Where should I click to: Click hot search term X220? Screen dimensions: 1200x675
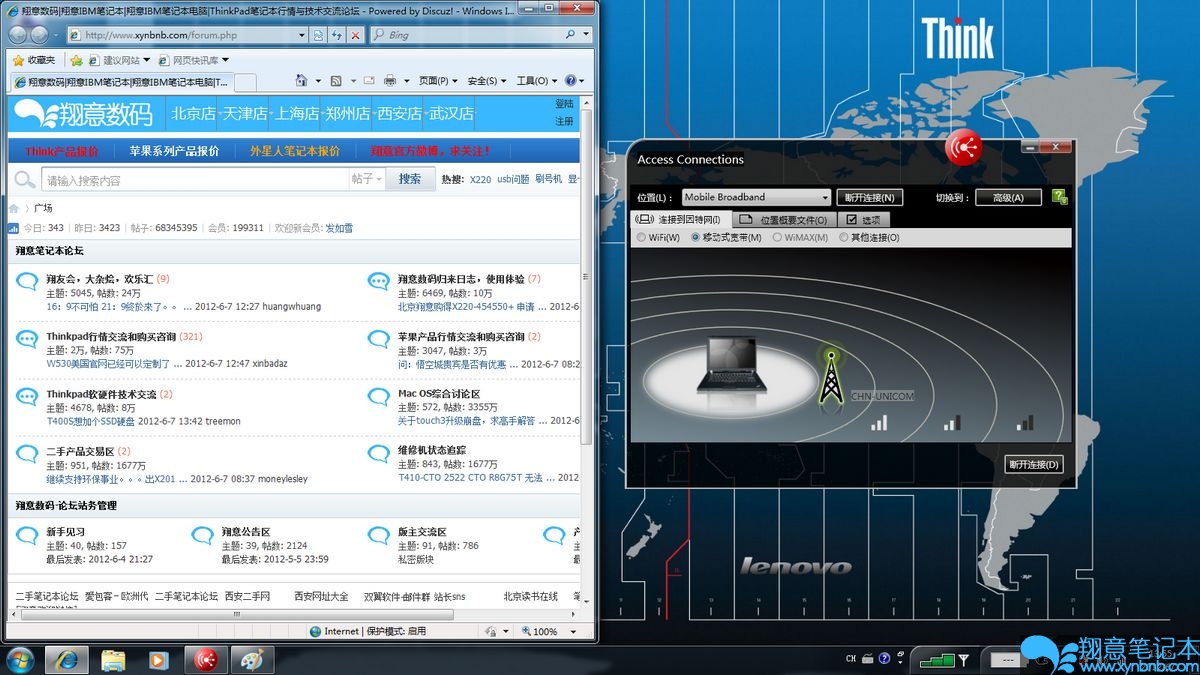pyautogui.click(x=481, y=179)
